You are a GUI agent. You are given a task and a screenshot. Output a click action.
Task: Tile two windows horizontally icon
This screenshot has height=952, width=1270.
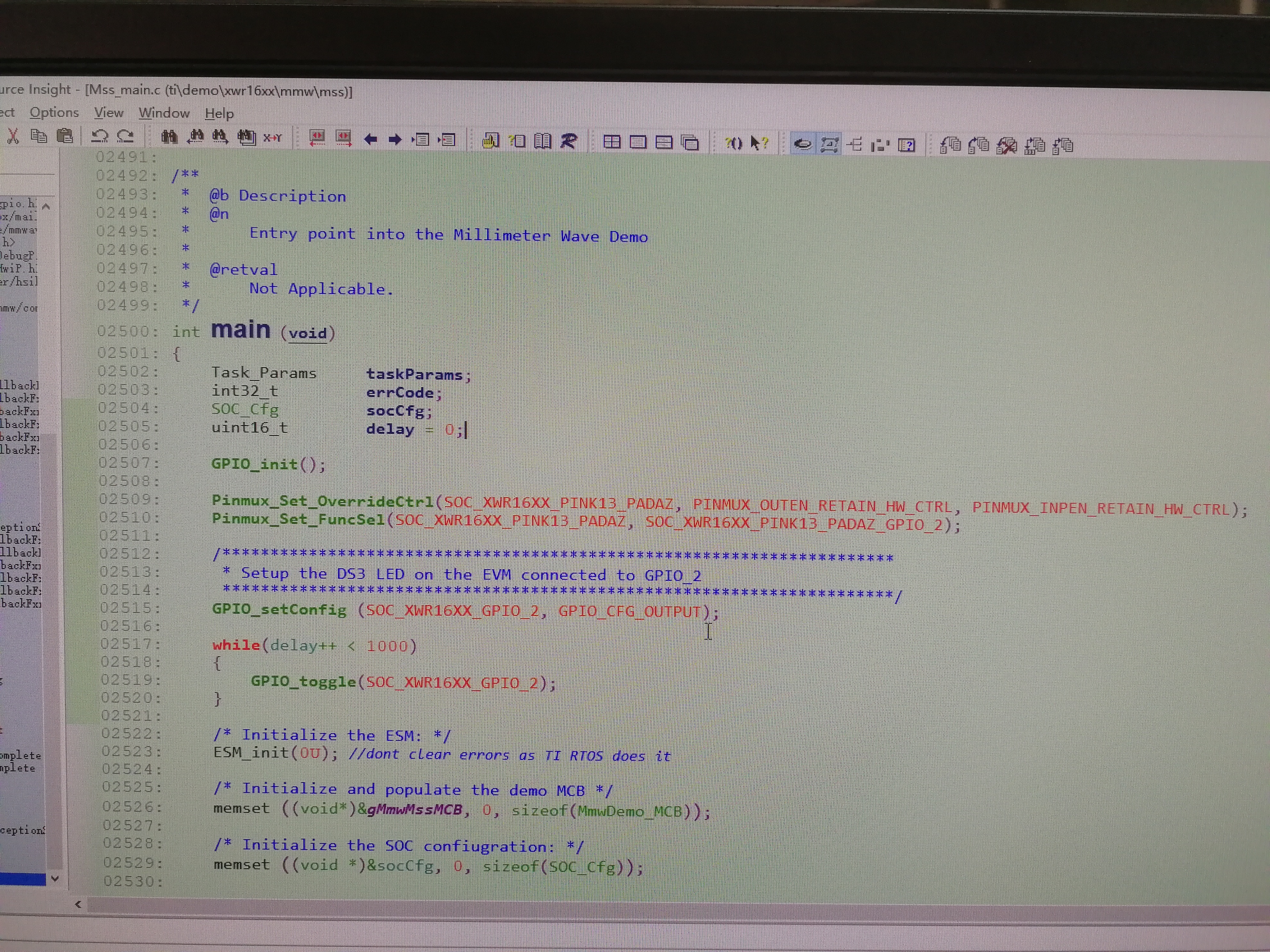[664, 142]
